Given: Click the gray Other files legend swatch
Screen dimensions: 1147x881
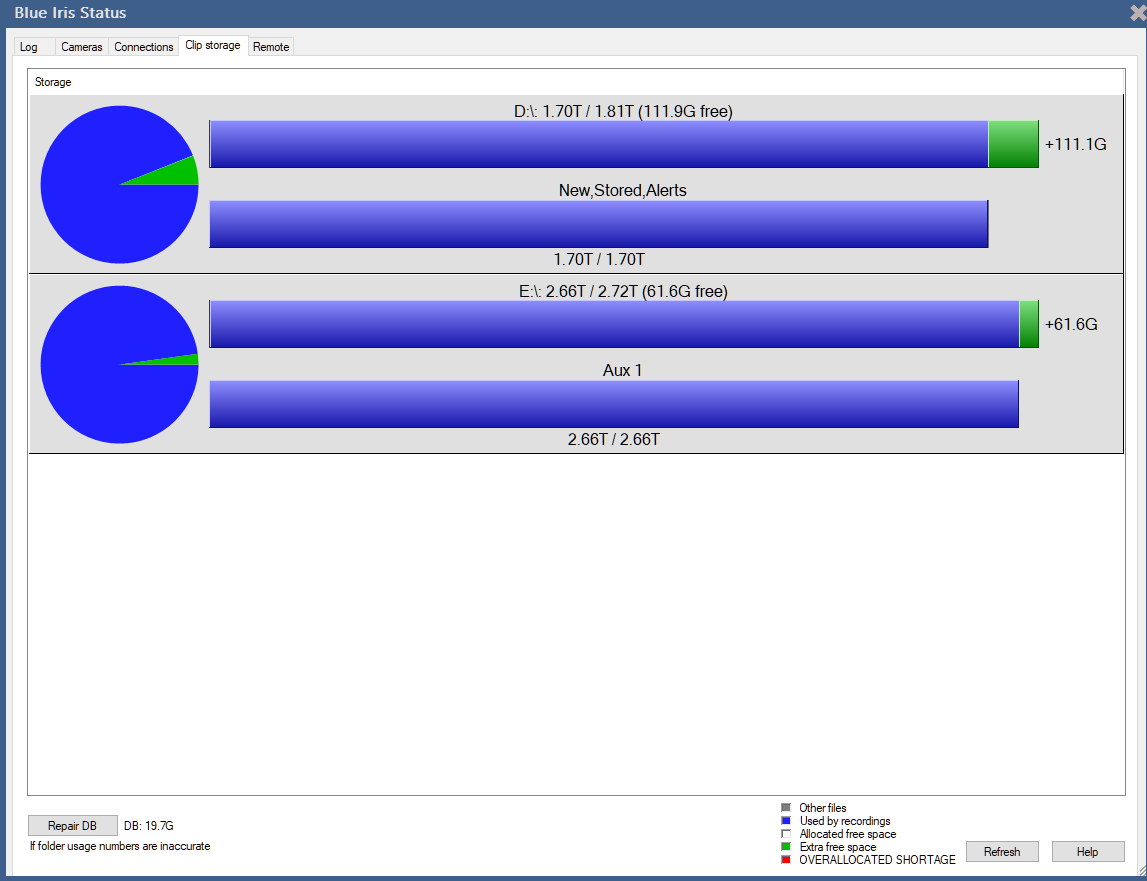Looking at the screenshot, I should click(786, 808).
